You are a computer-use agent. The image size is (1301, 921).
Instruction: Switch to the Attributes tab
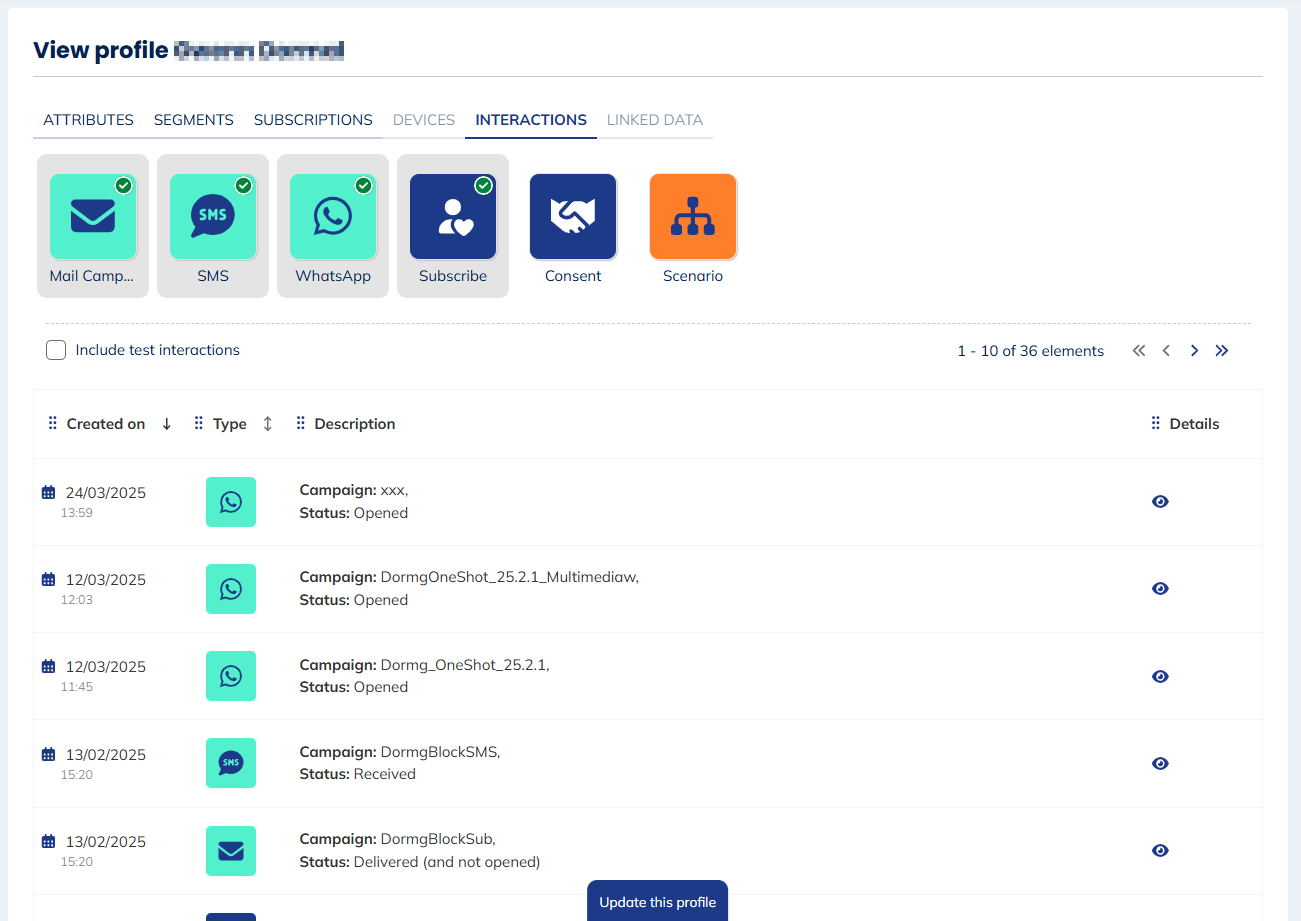pos(88,120)
